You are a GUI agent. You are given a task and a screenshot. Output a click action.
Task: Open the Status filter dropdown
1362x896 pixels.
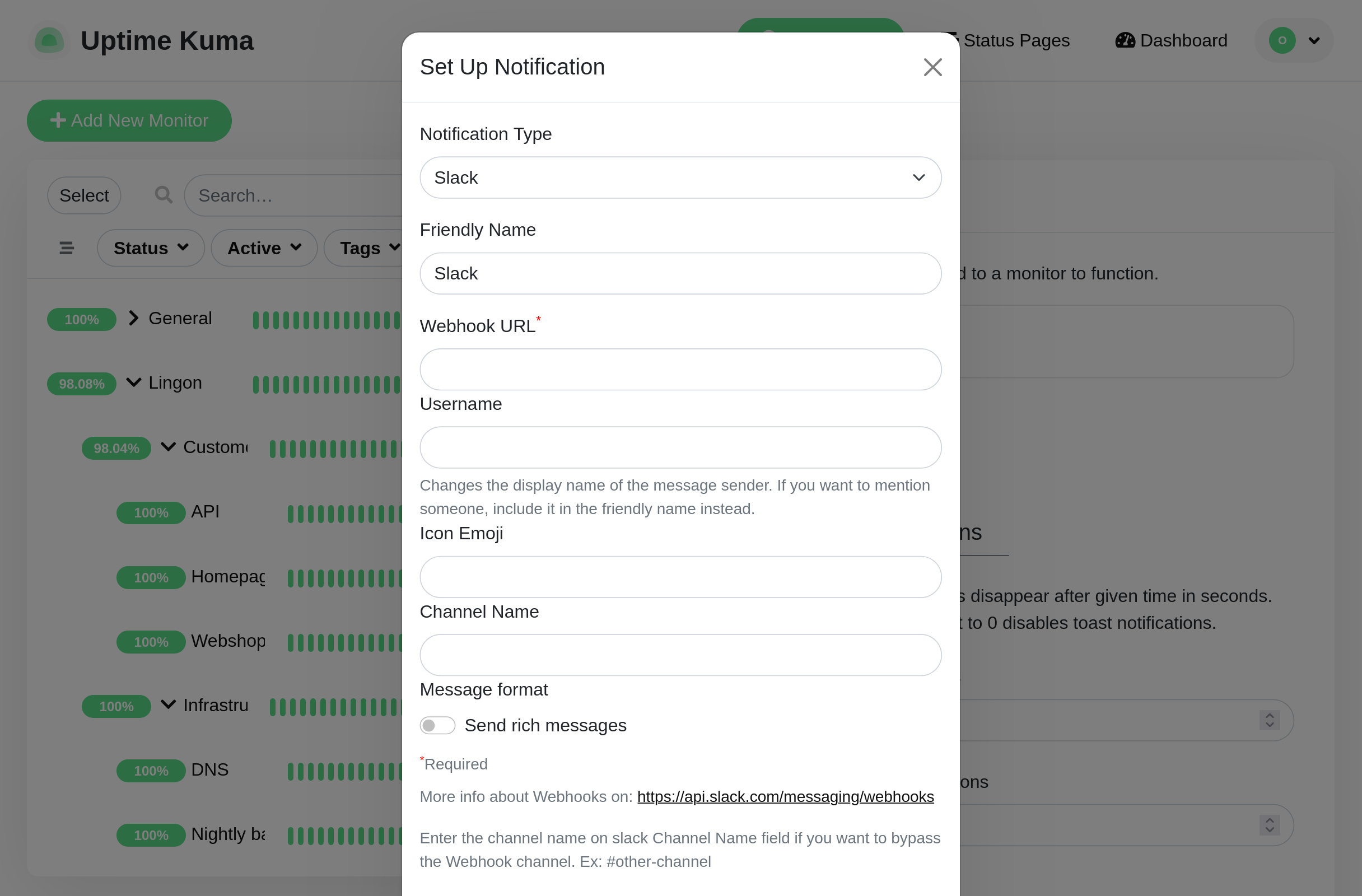tap(151, 248)
